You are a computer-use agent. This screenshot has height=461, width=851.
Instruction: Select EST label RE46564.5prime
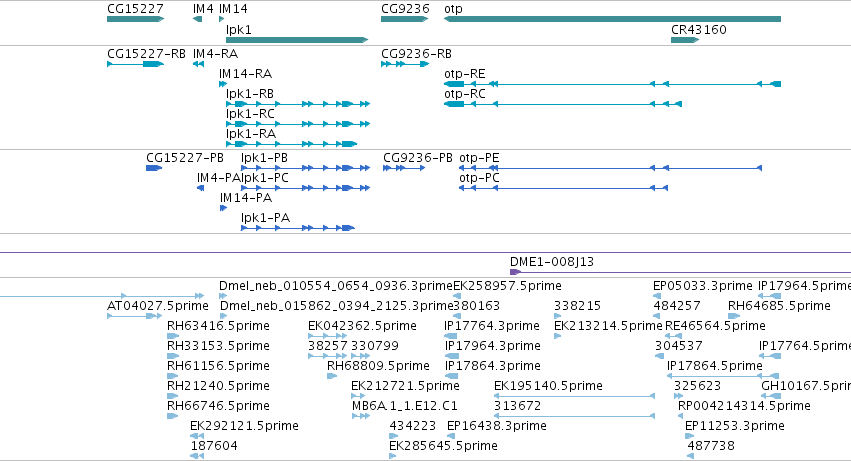click(715, 326)
